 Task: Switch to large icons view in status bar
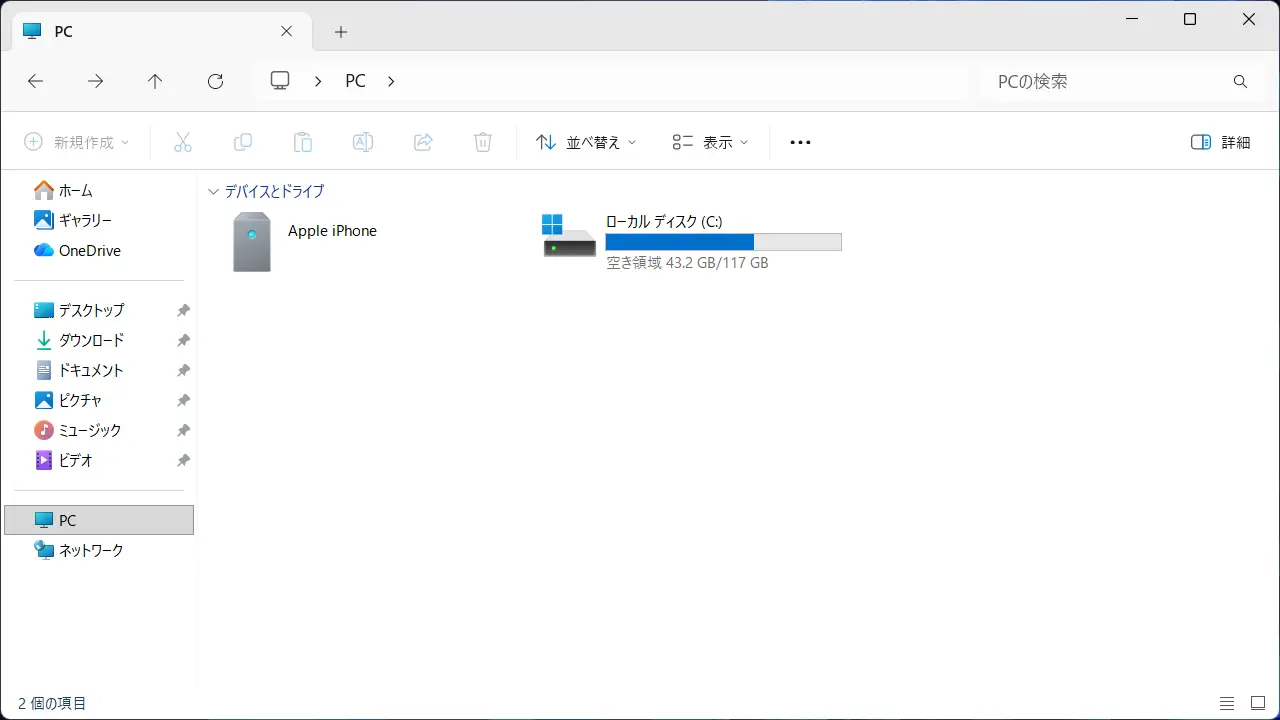click(1258, 703)
